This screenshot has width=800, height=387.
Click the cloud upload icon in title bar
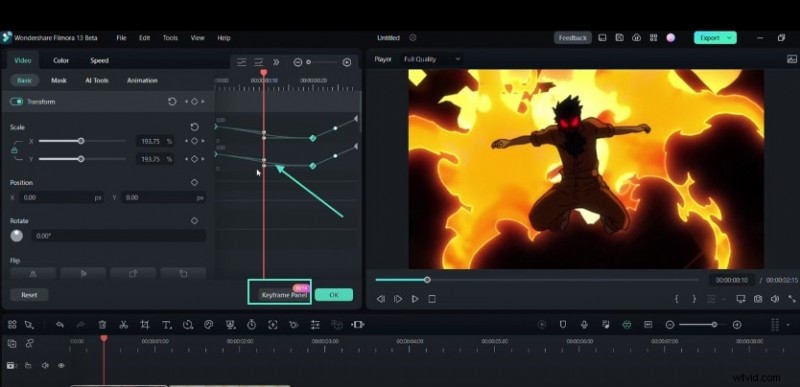point(636,38)
